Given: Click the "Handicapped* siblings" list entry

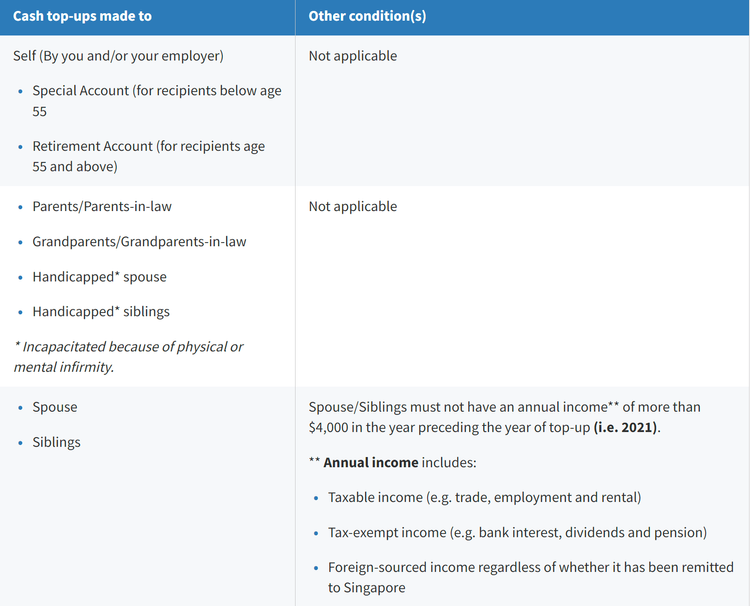Looking at the screenshot, I should point(101,311).
